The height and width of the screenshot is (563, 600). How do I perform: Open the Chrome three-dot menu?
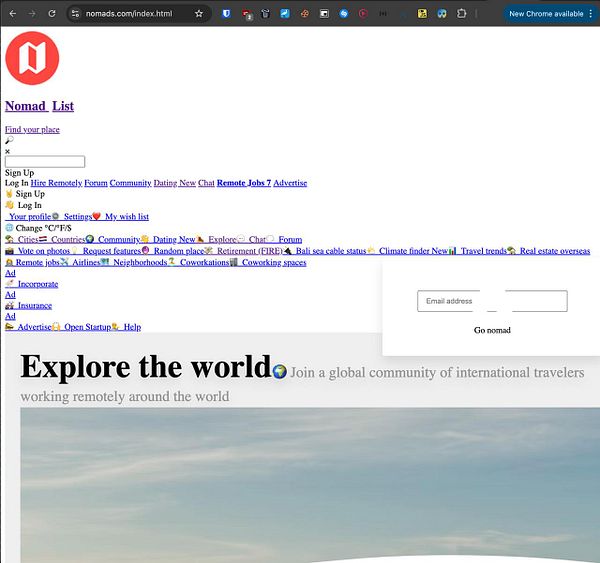coord(591,14)
